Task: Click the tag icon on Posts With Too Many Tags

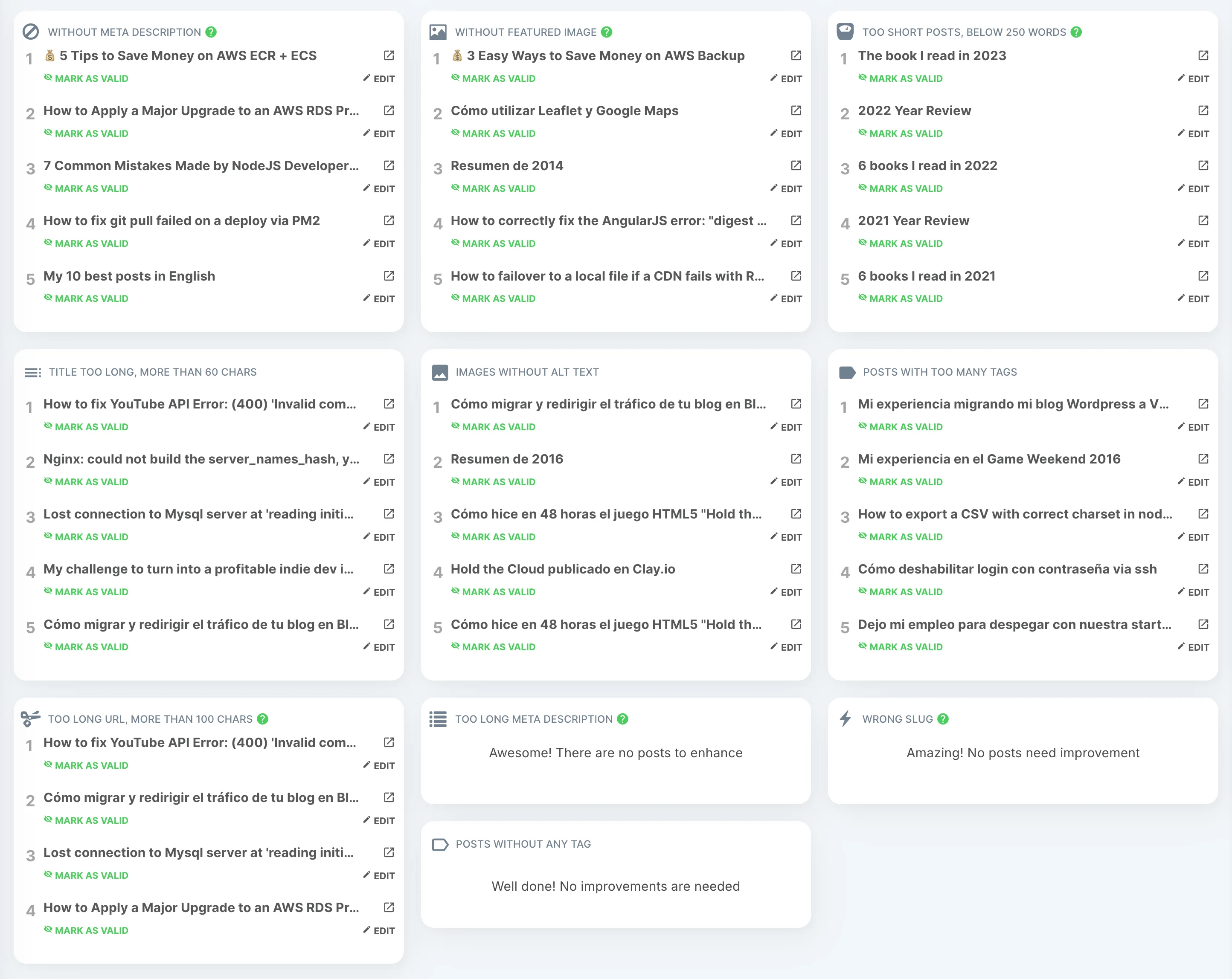Action: [x=847, y=372]
